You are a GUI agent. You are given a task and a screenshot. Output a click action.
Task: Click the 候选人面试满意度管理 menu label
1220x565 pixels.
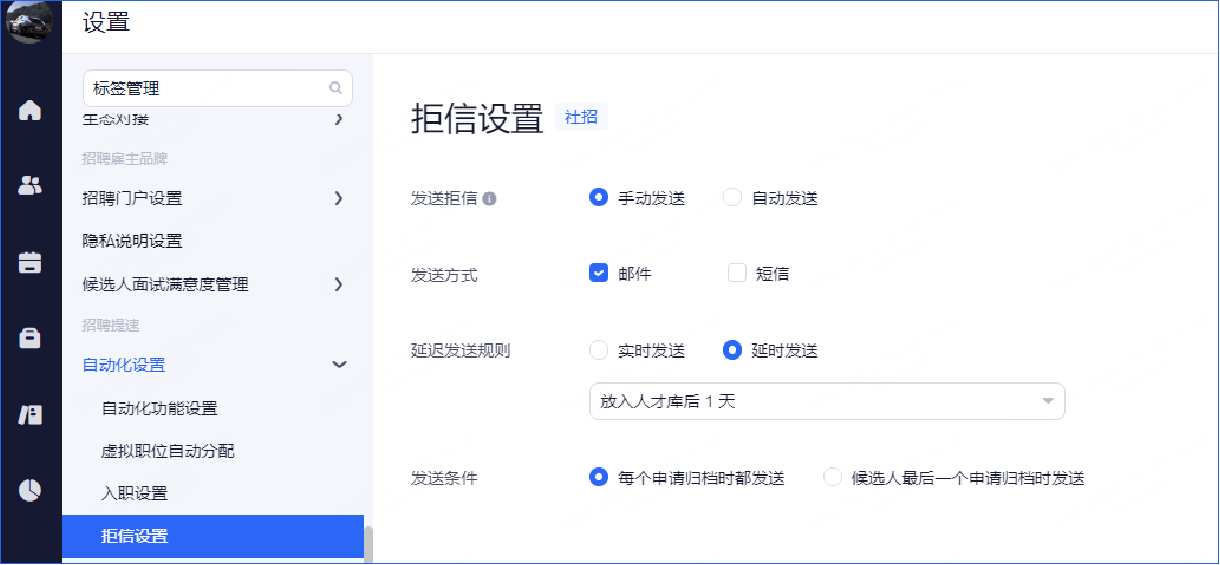click(165, 284)
